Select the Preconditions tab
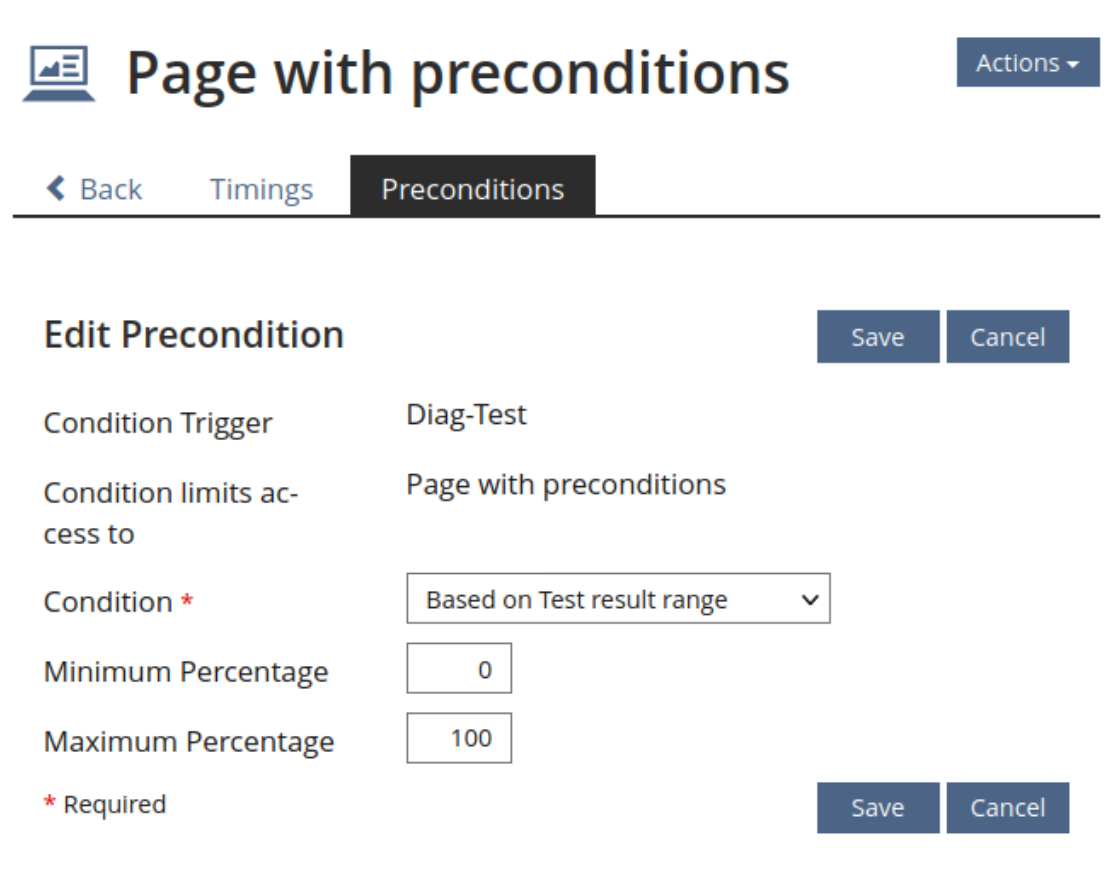1117x873 pixels. pyautogui.click(x=472, y=189)
